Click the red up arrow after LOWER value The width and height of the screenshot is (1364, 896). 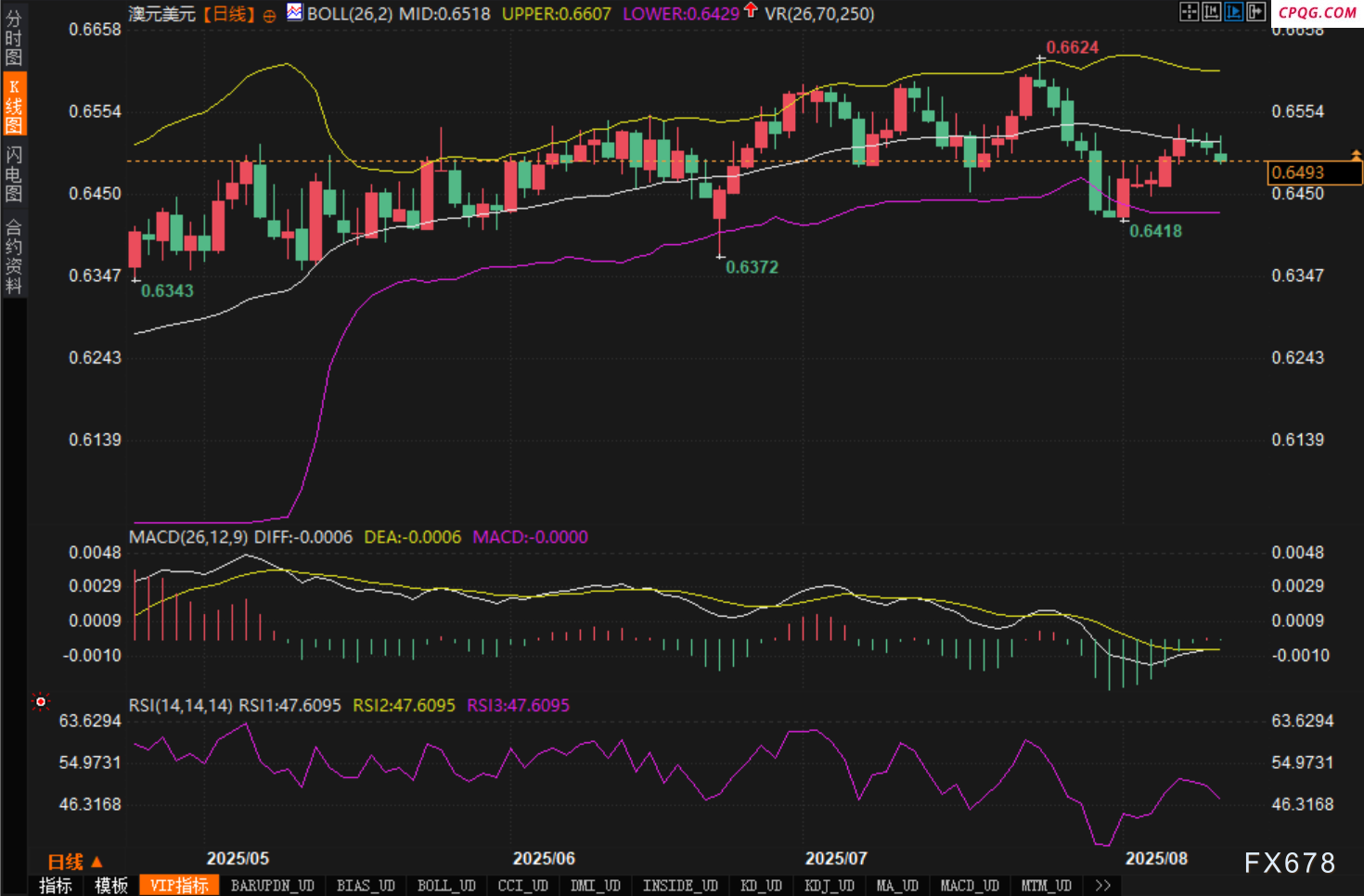tap(751, 11)
